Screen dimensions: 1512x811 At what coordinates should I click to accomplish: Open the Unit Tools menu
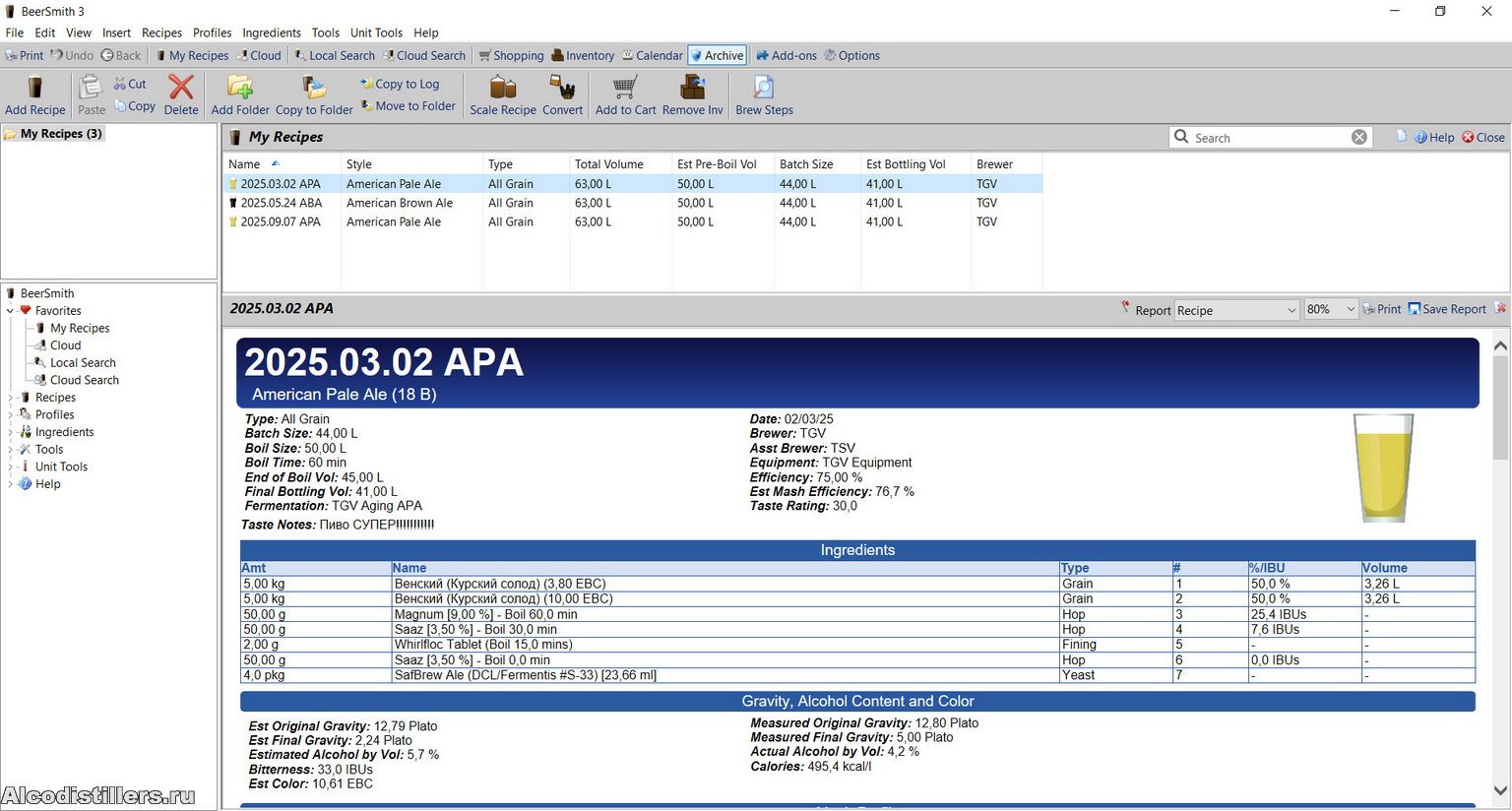(376, 32)
